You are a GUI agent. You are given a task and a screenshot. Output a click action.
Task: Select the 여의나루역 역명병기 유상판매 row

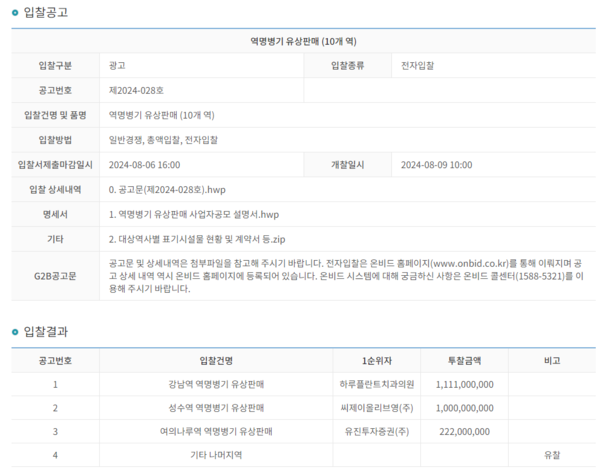pos(303,432)
